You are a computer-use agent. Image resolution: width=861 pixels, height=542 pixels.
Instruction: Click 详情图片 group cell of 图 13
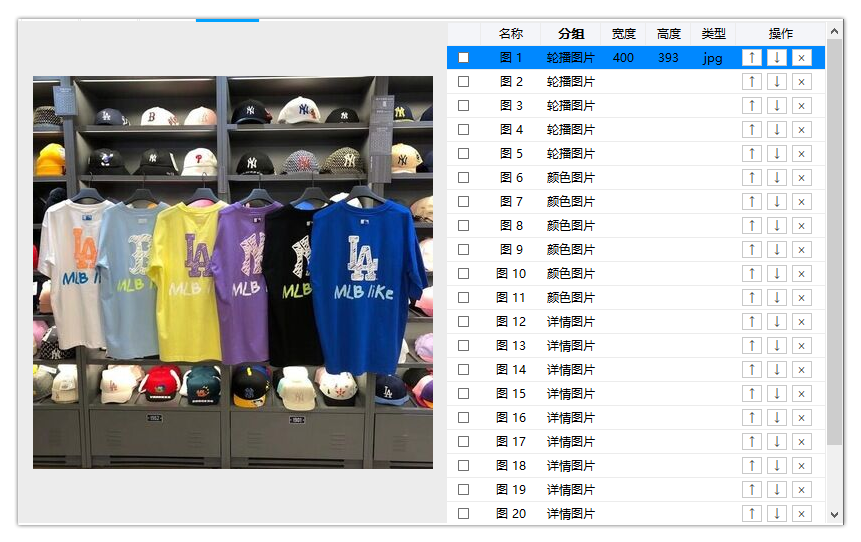tap(571, 345)
